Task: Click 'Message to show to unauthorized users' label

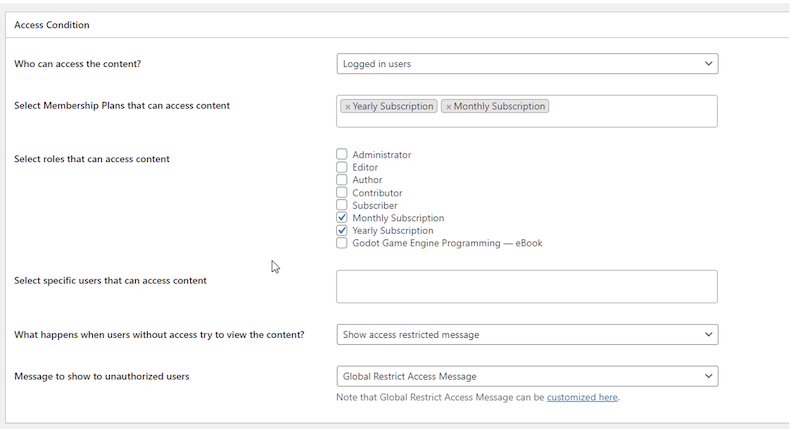Action: [102, 376]
